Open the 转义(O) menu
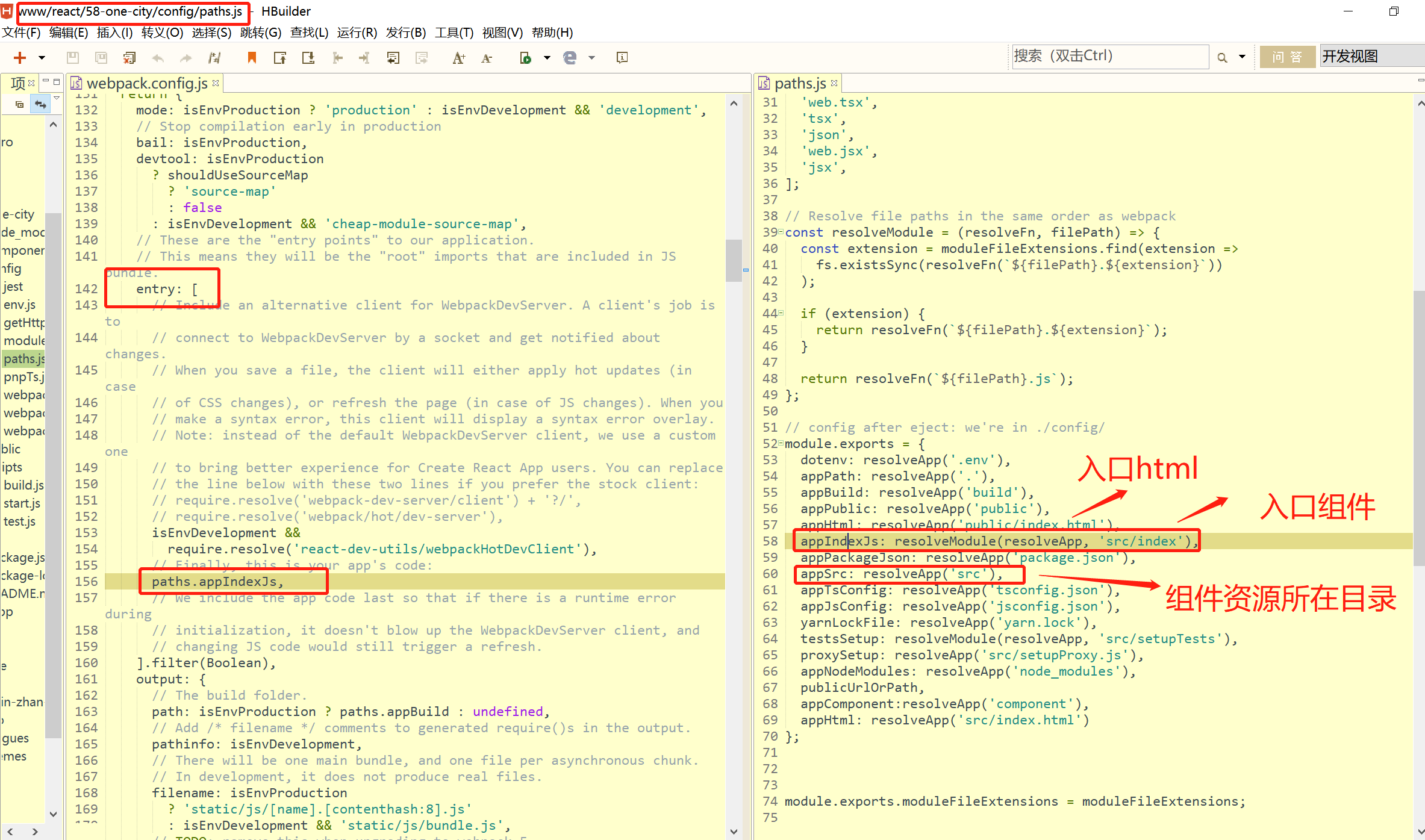Screen dimensions: 1425x840 [162, 33]
